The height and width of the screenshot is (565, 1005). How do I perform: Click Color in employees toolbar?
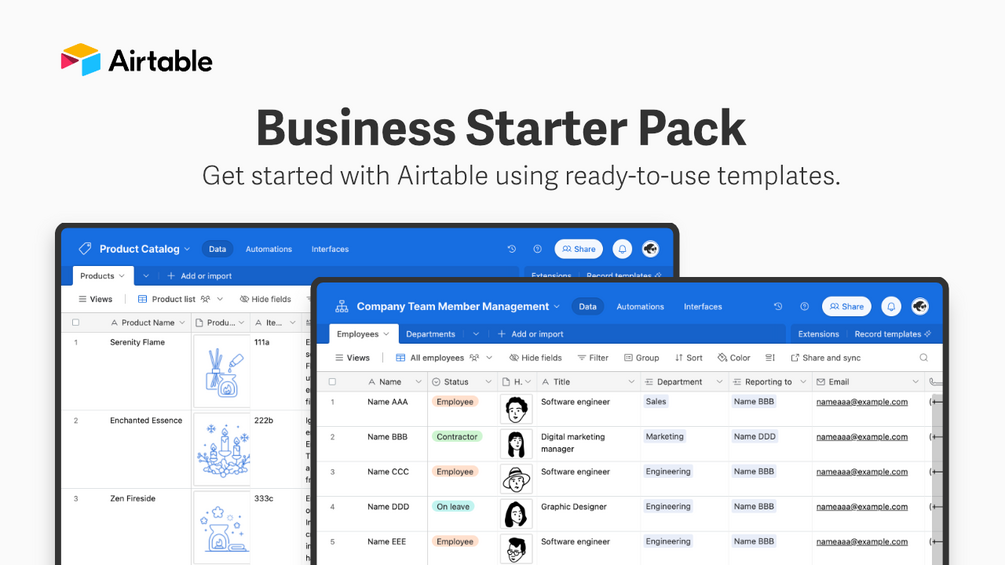pyautogui.click(x=734, y=357)
